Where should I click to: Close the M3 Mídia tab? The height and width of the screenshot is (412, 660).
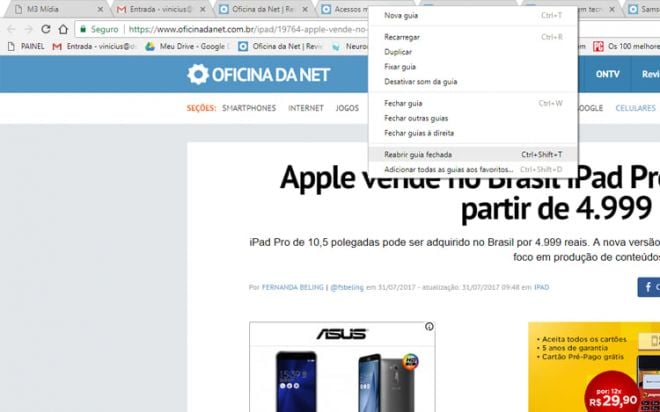pos(100,9)
